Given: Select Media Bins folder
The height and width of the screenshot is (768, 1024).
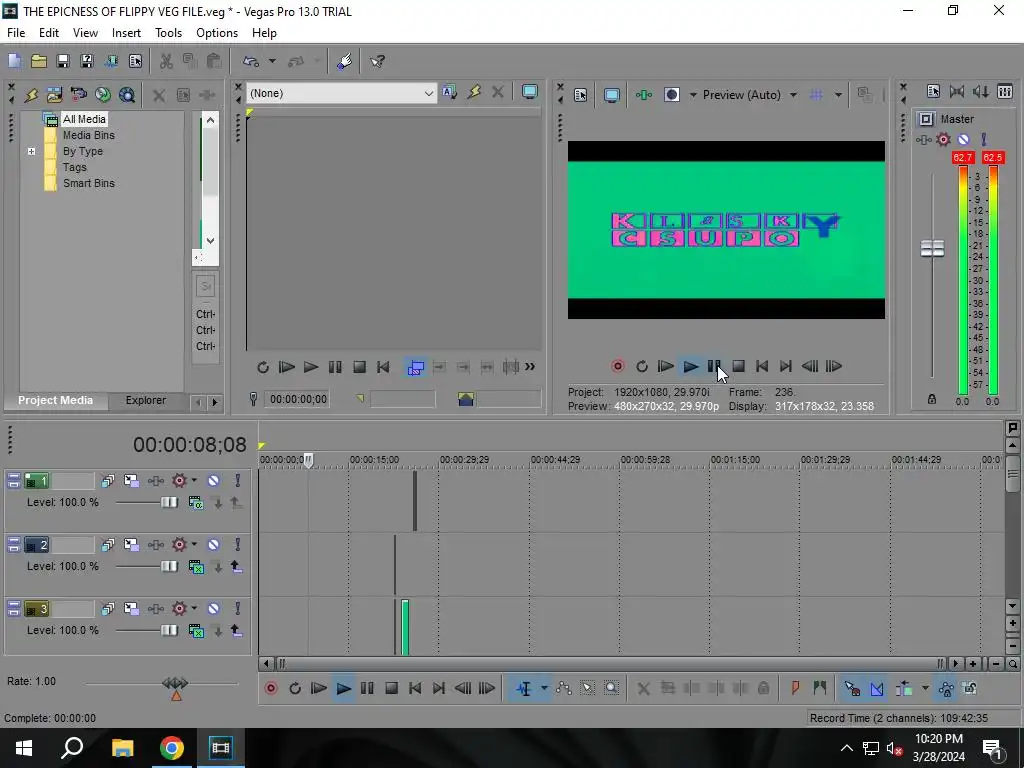Looking at the screenshot, I should [89, 135].
